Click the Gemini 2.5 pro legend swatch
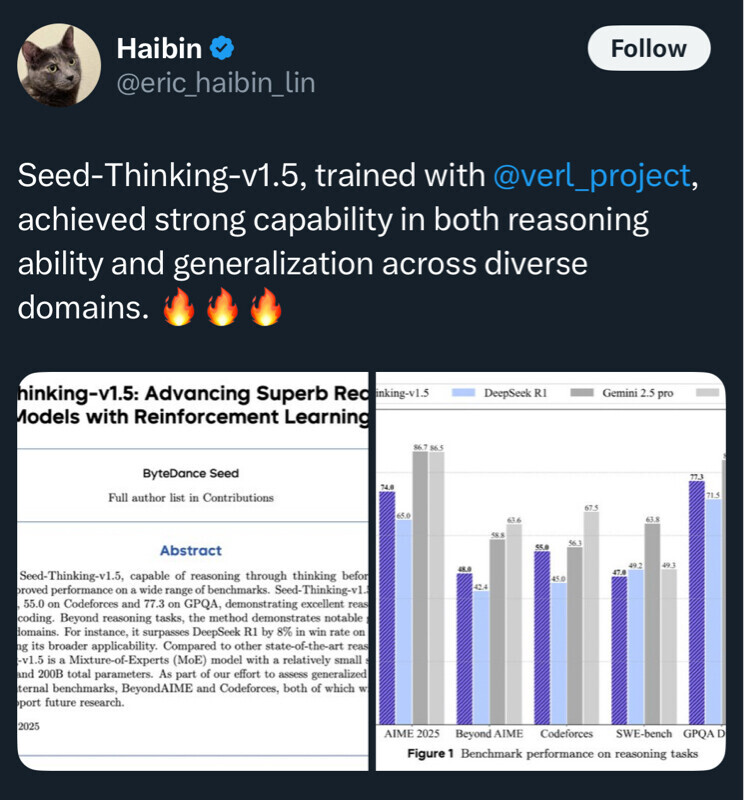This screenshot has height=800, width=744. (x=582, y=393)
